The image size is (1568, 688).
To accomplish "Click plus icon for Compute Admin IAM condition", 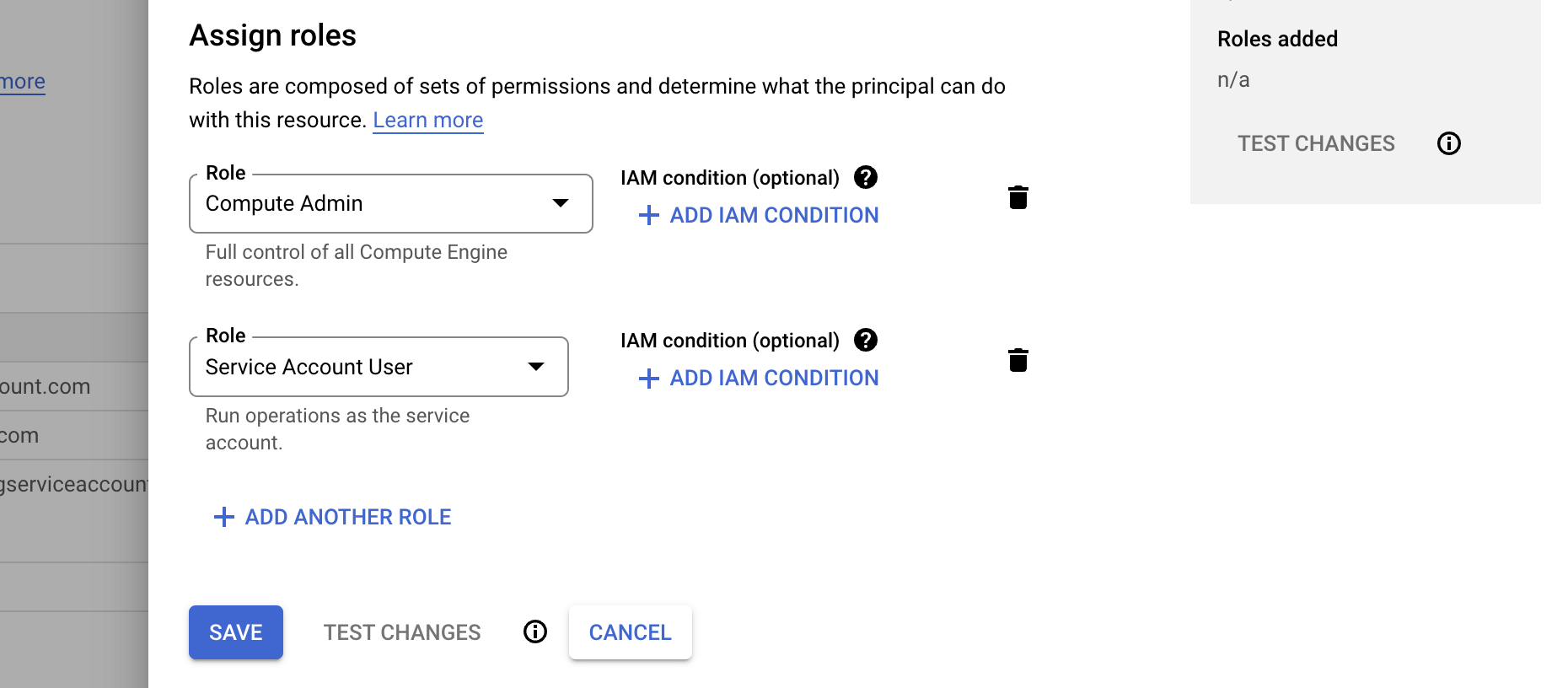I will (x=648, y=215).
